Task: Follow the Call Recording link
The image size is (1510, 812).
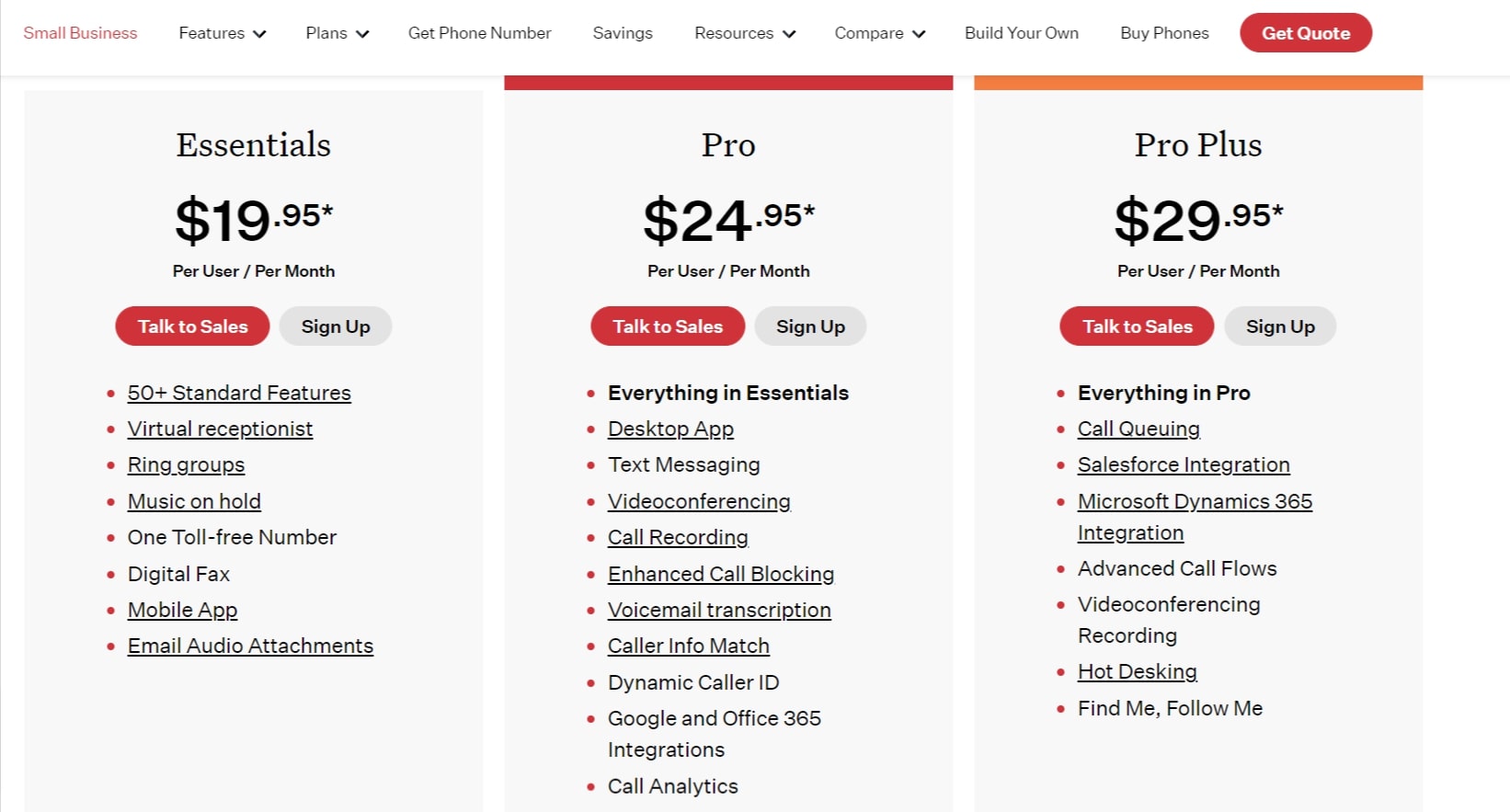Action: (x=678, y=537)
